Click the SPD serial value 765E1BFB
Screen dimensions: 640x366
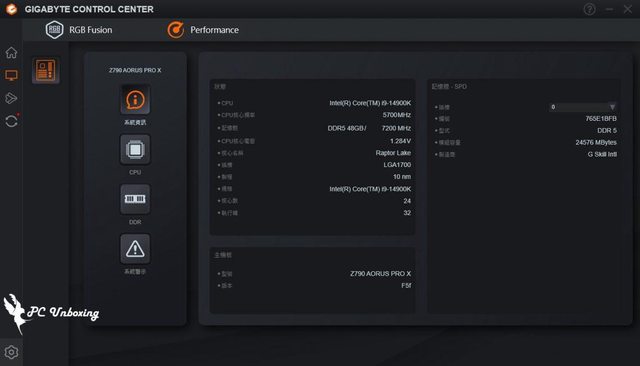click(x=601, y=118)
